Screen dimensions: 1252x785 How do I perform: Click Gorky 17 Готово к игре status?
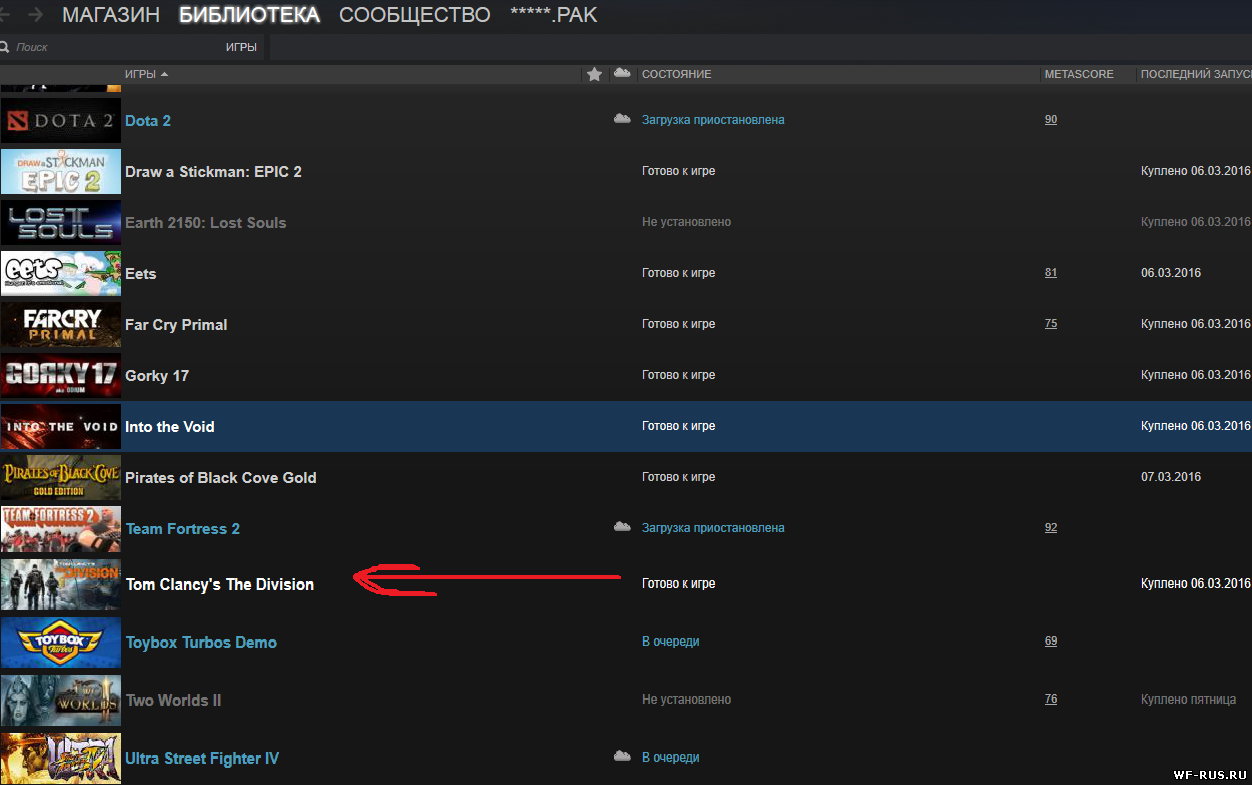[x=679, y=374]
